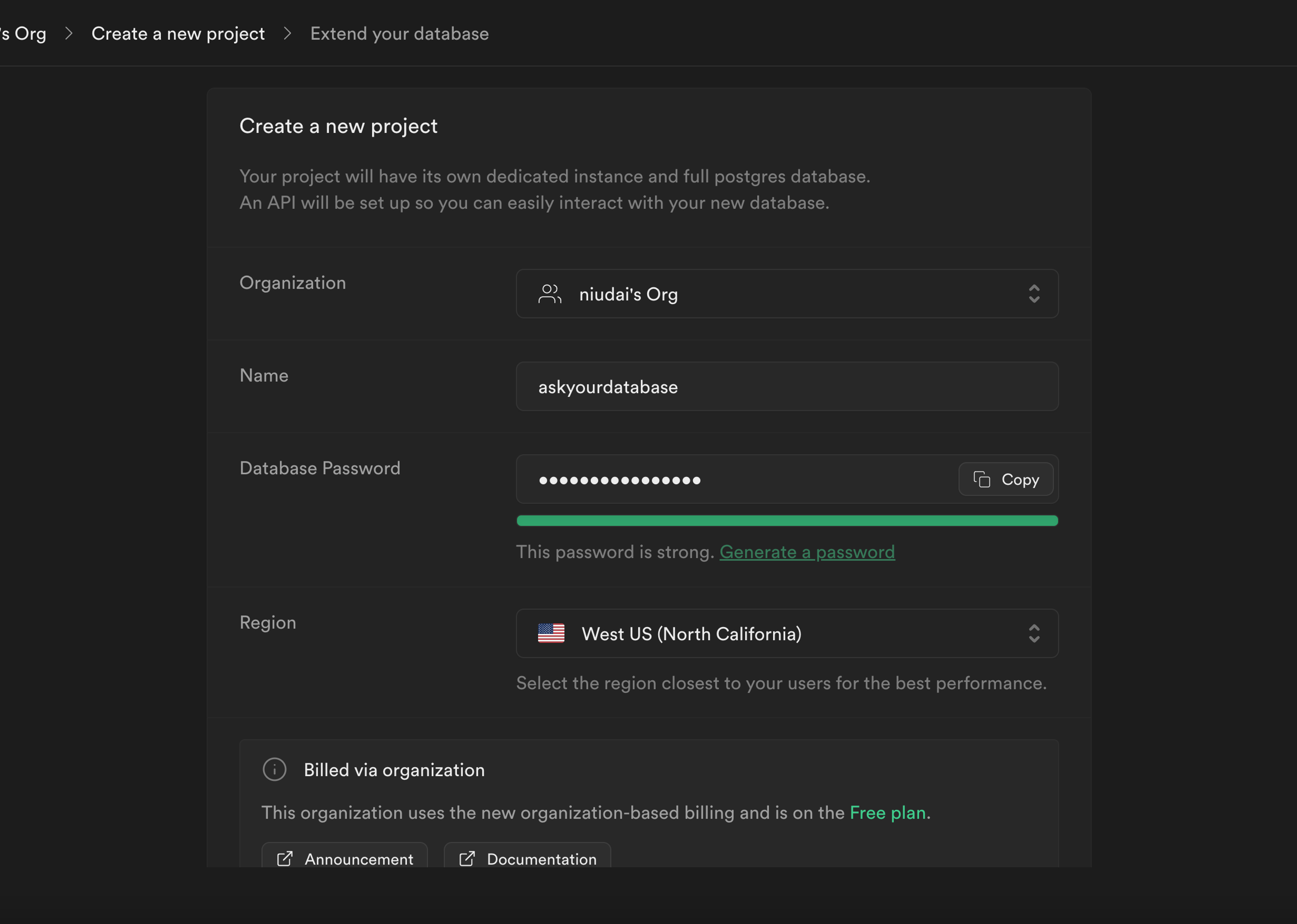The height and width of the screenshot is (924, 1297).
Task: Open Extend your database breadcrumb step
Action: point(399,33)
